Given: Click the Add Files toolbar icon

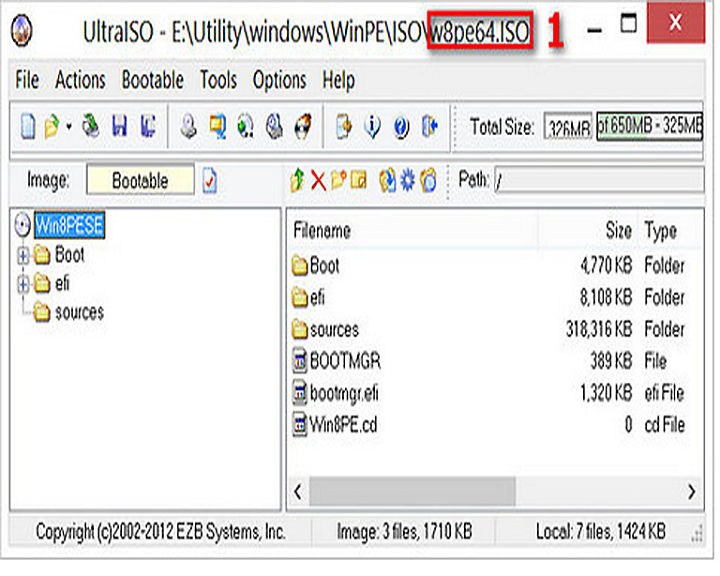Looking at the screenshot, I should (343, 126).
